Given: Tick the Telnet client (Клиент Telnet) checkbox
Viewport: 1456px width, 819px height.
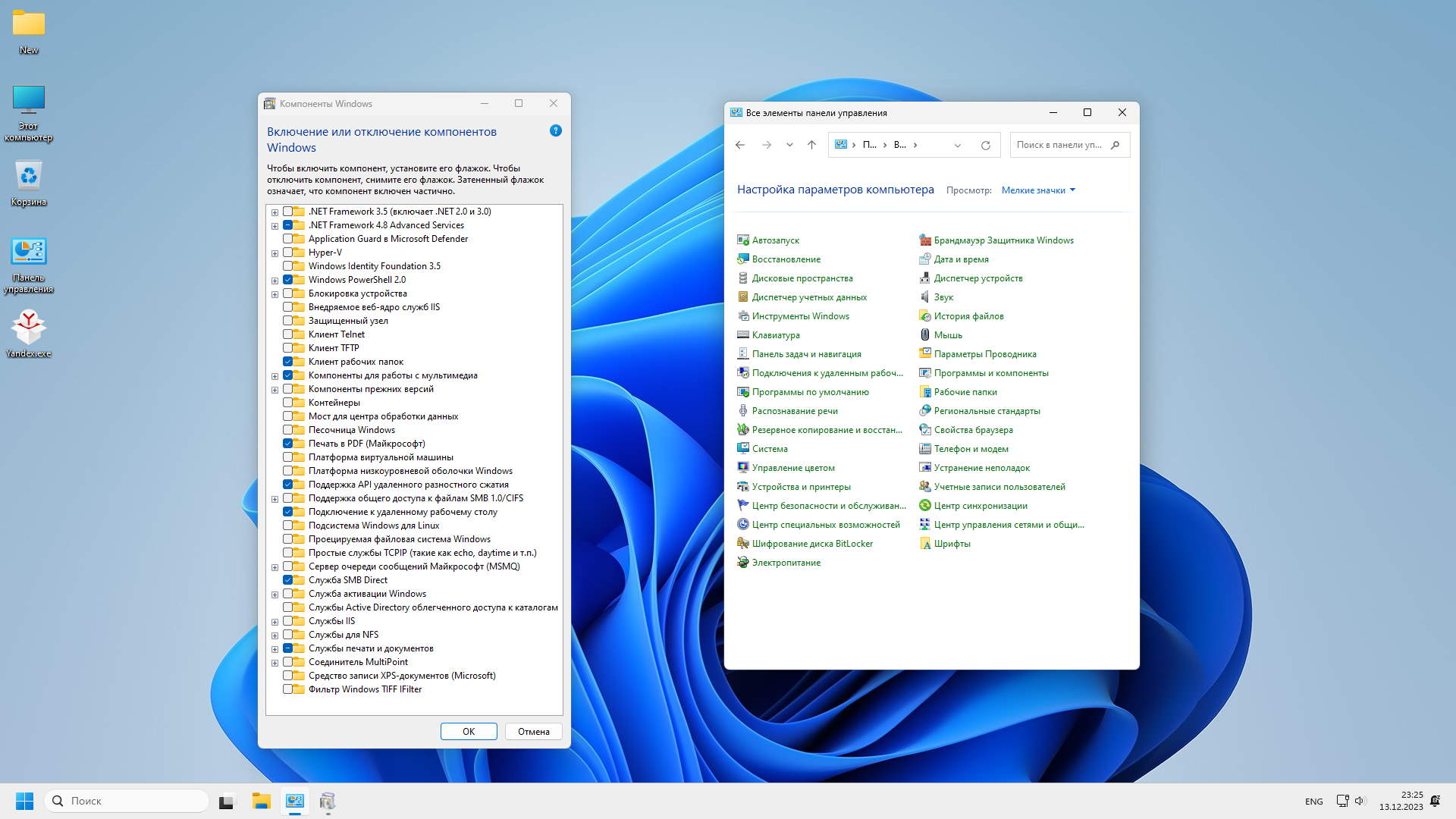Looking at the screenshot, I should 288,334.
